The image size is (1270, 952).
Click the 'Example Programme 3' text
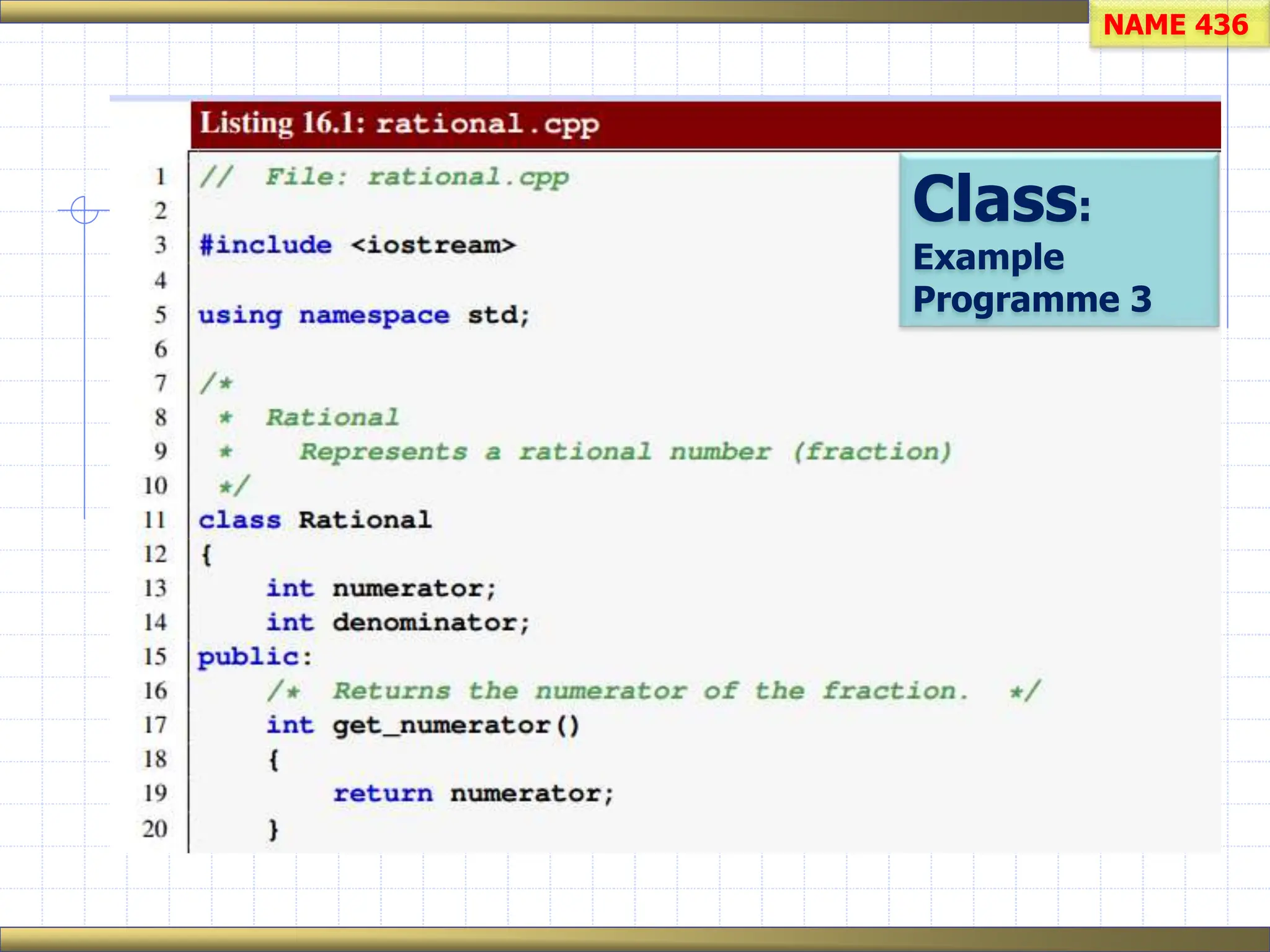click(1032, 278)
